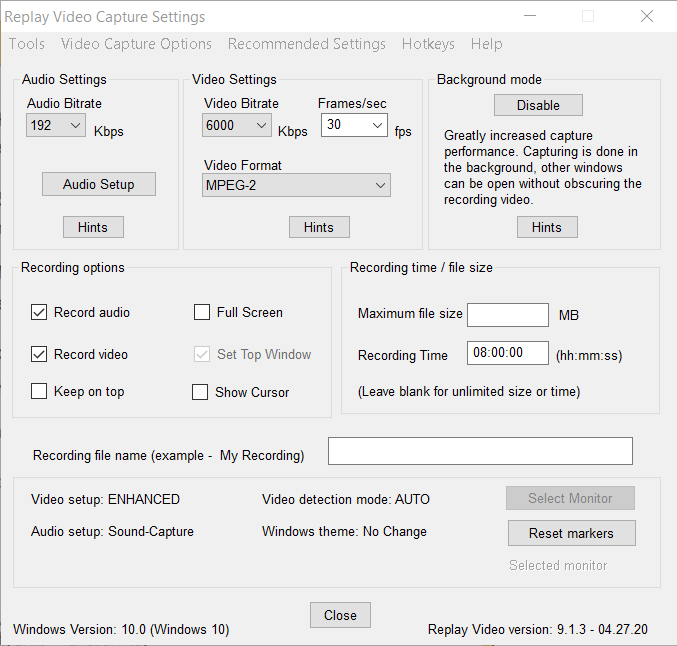This screenshot has width=677, height=646.
Task: Click the Leave blank for unlimited note
Action: click(x=469, y=392)
